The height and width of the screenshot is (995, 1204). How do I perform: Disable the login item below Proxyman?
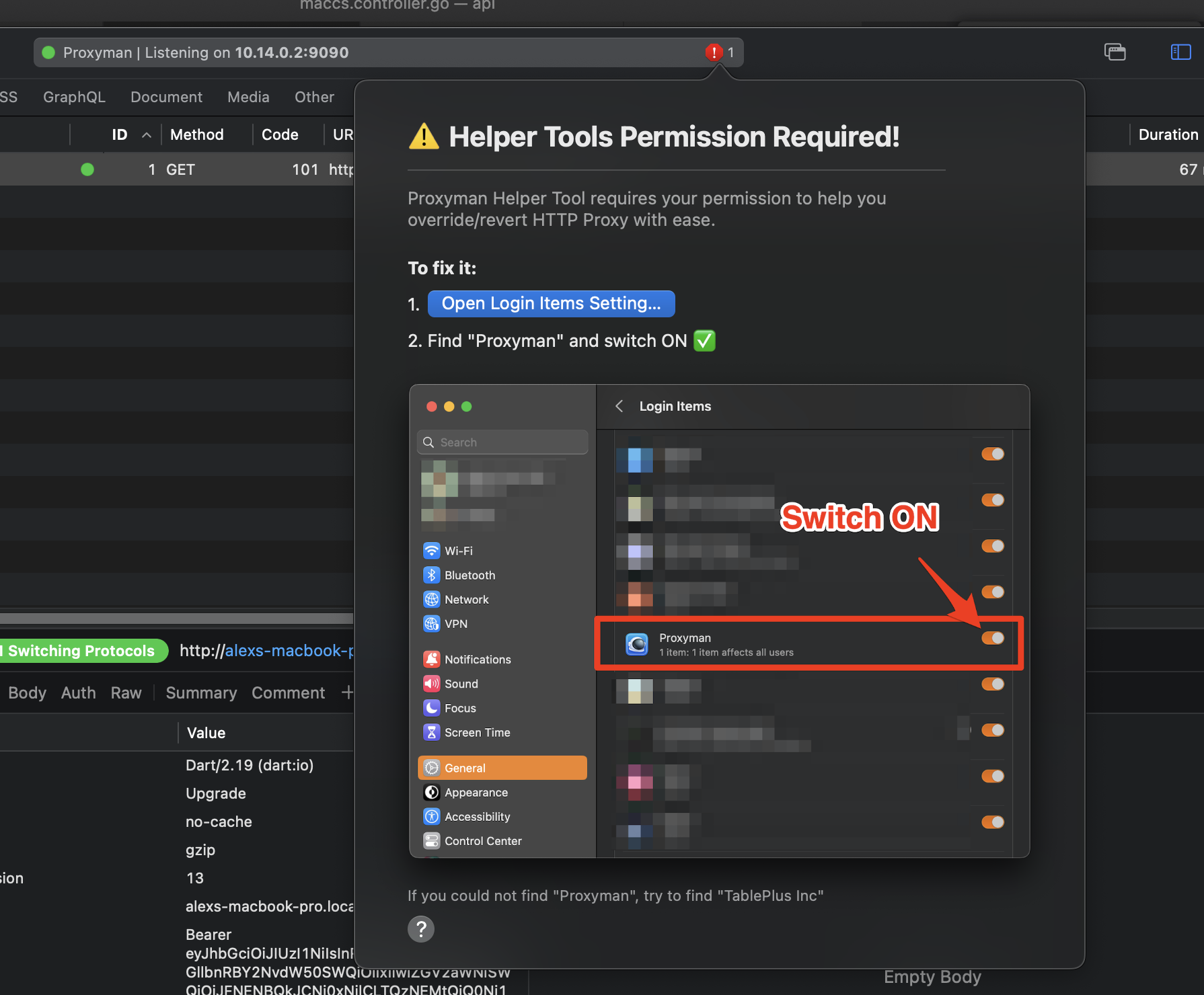[x=993, y=684]
